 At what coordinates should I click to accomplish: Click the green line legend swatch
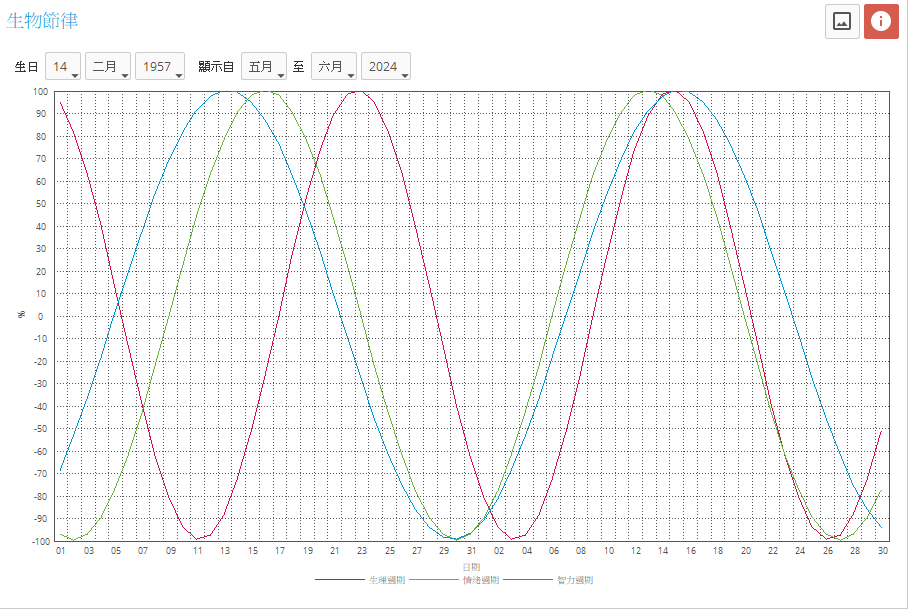434,580
